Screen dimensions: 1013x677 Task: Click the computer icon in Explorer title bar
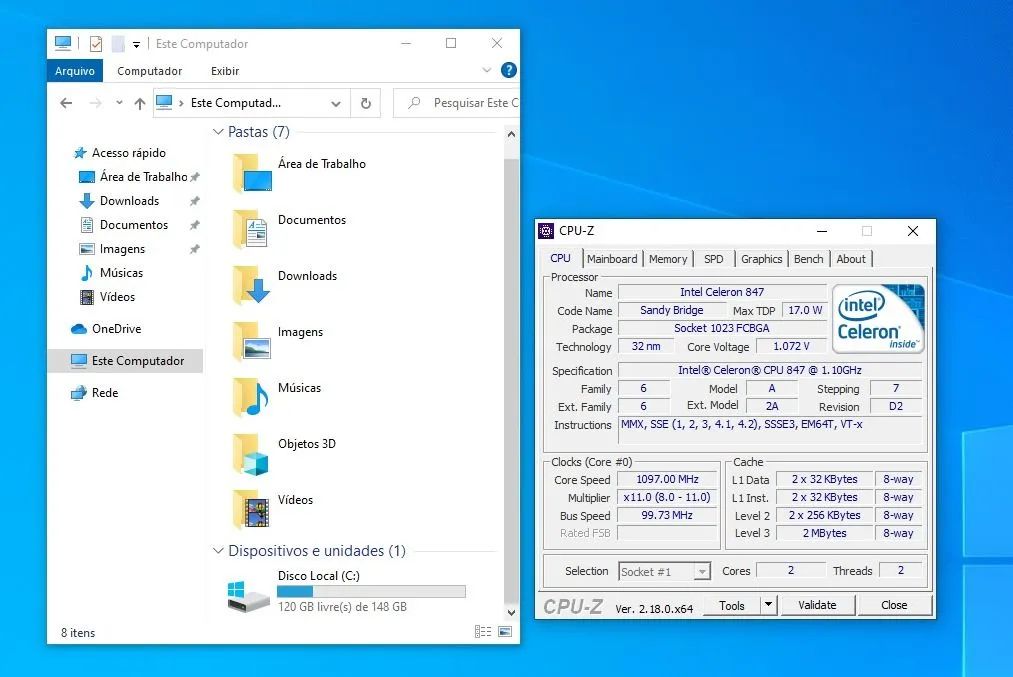pyautogui.click(x=63, y=43)
